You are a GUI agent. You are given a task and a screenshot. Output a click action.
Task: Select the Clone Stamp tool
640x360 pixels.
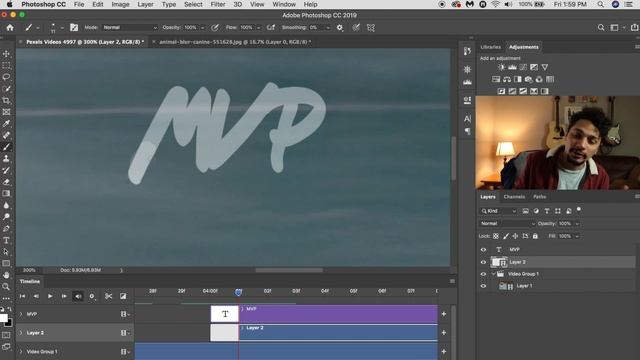(6, 158)
